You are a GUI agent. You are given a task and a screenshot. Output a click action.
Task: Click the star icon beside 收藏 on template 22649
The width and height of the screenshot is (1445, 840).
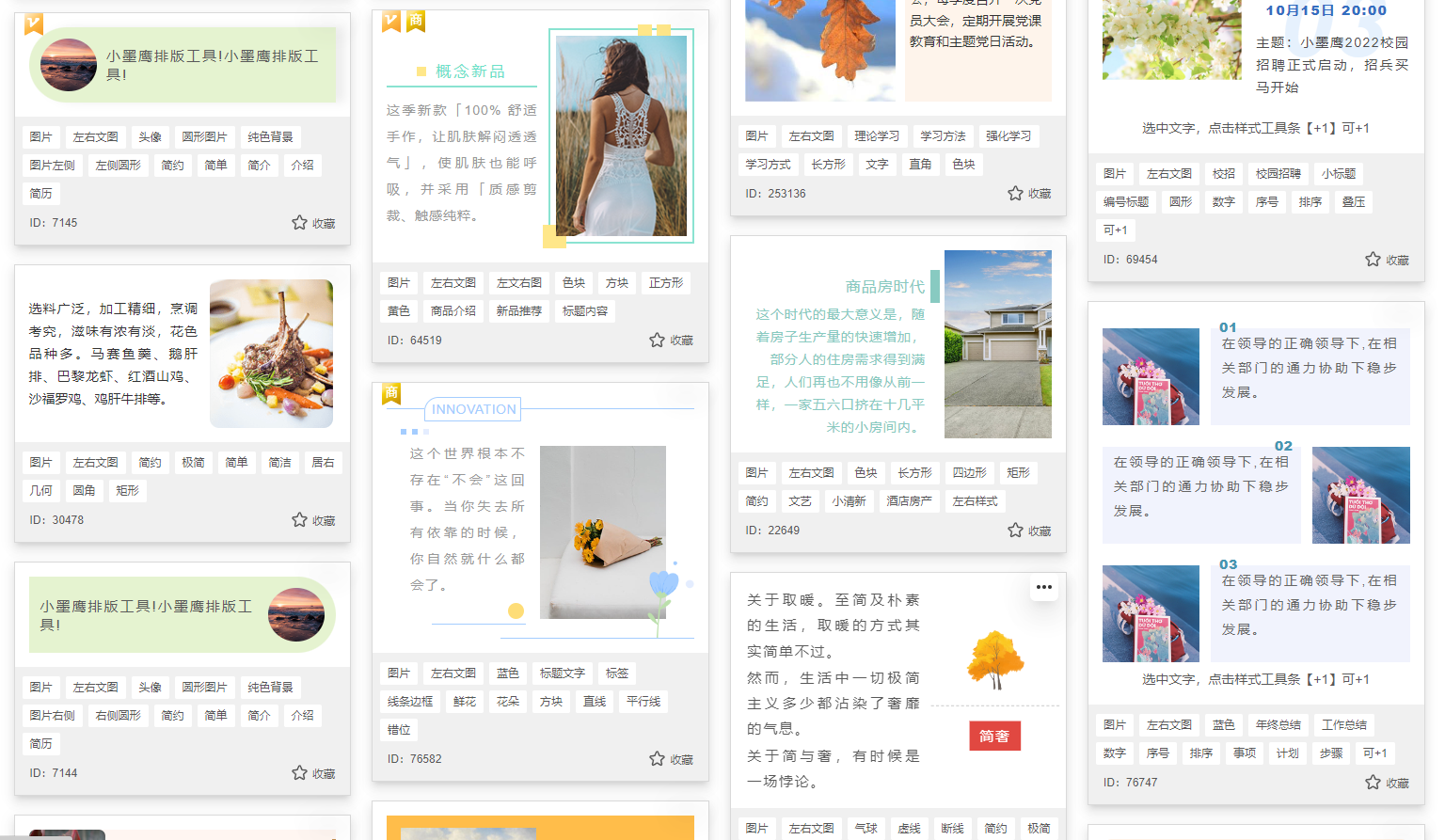click(1014, 530)
